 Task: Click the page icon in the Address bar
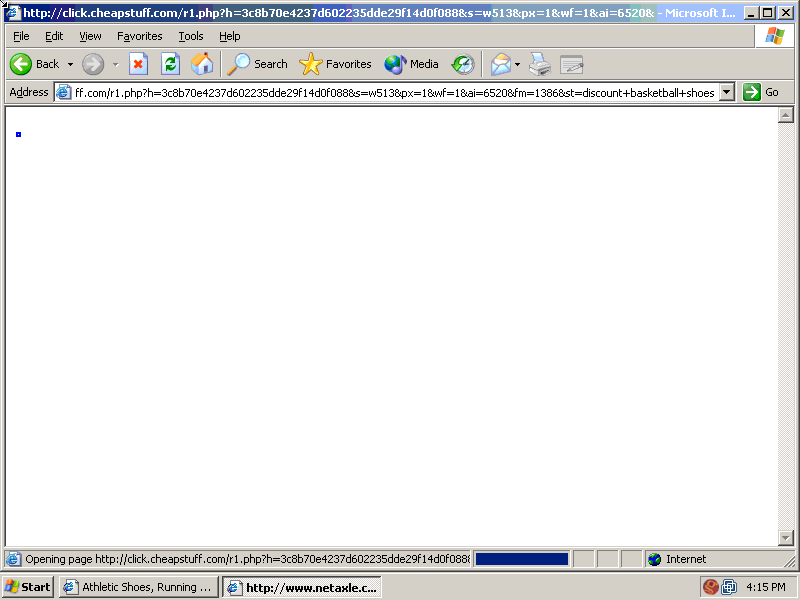(x=64, y=92)
